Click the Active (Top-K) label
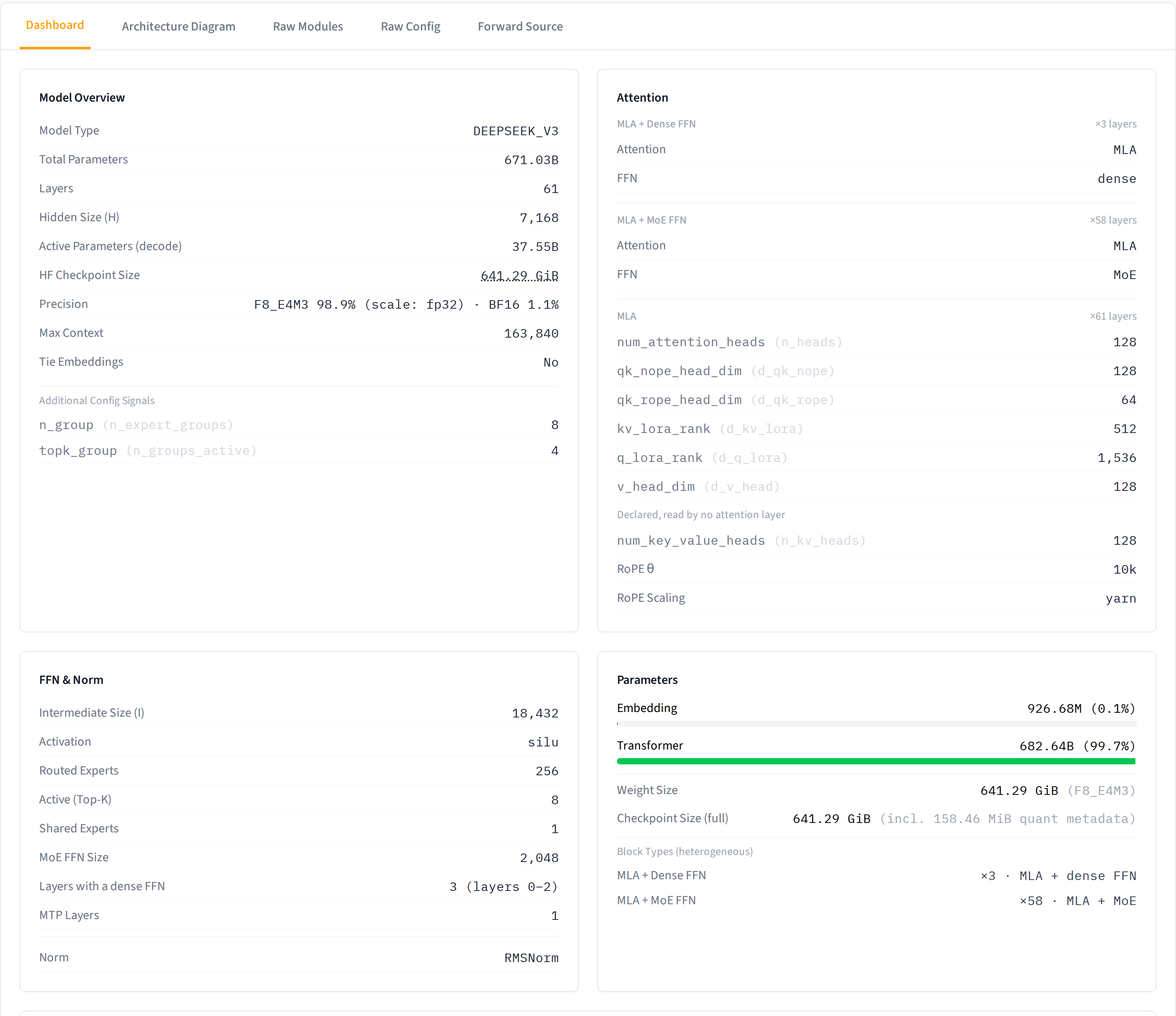Screen dimensions: 1176x1016 75,799
